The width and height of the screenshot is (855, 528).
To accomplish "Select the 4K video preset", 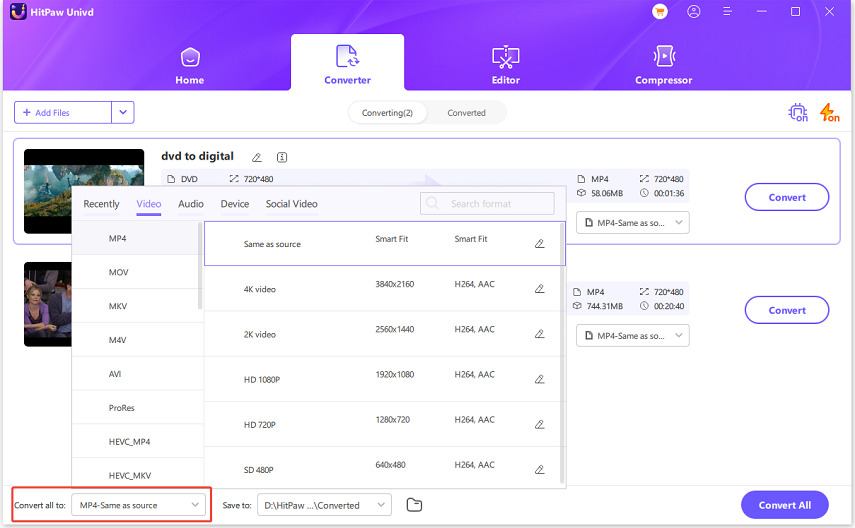I will [x=382, y=289].
